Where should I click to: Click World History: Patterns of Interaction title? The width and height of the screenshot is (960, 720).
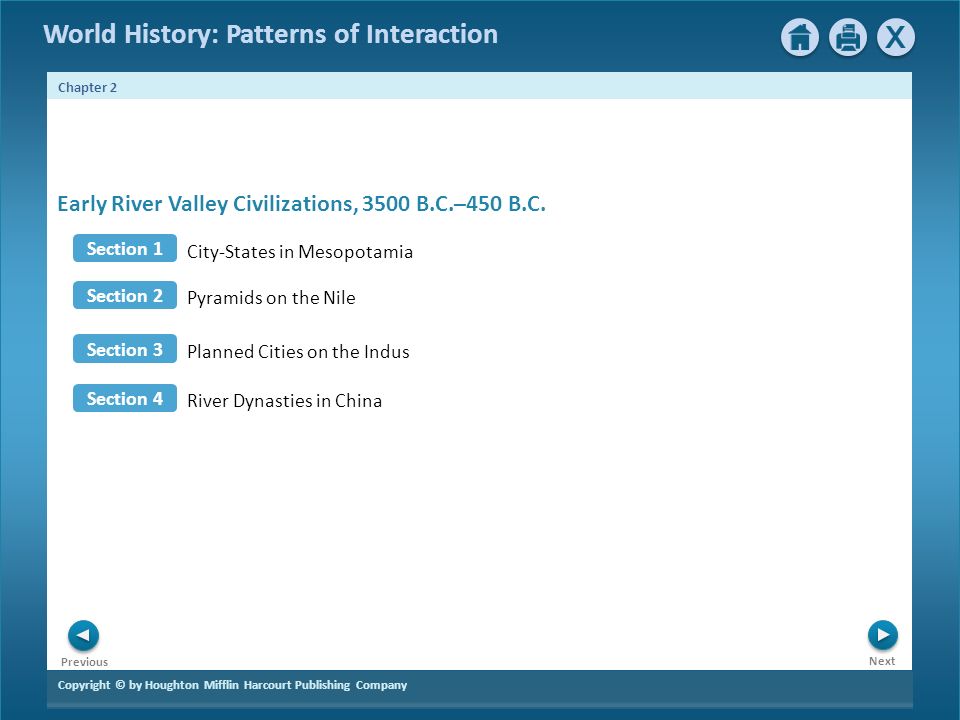click(271, 34)
